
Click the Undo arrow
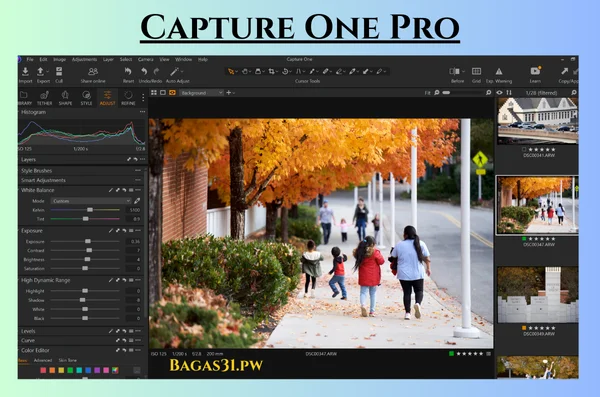point(144,71)
